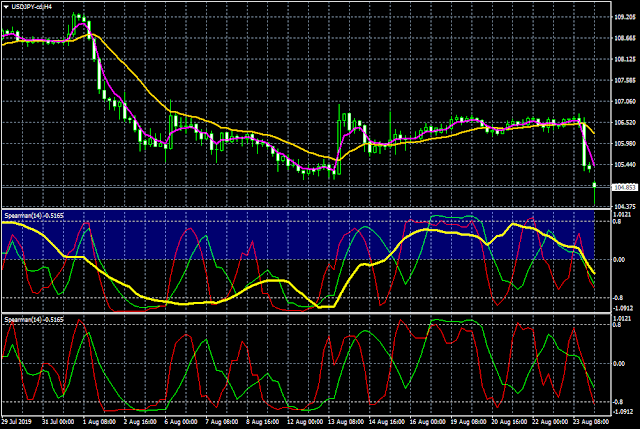Viewport: 640px width, 429px height.
Task: Click the 109.205 price scale label
Action: pyautogui.click(x=625, y=17)
